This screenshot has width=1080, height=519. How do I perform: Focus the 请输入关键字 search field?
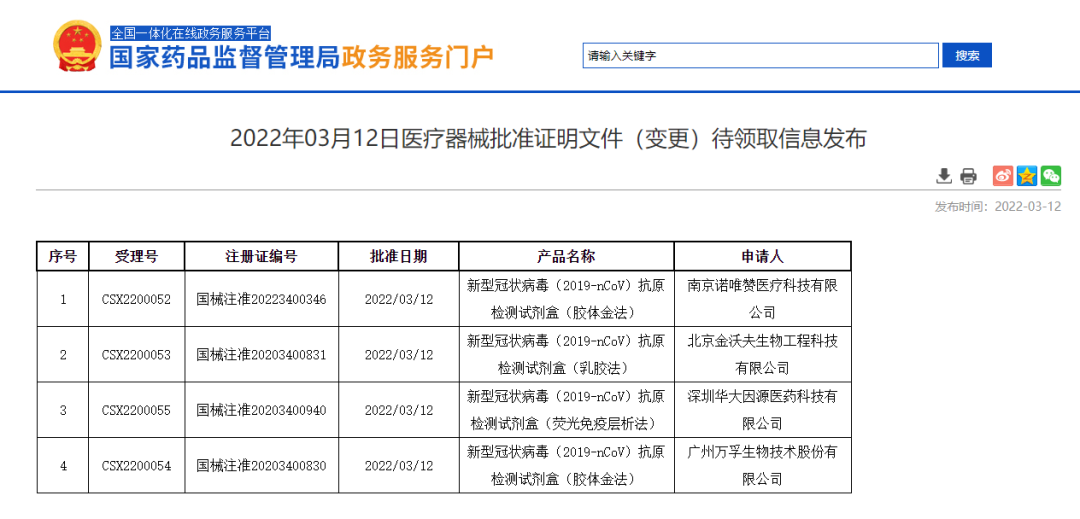pos(760,56)
